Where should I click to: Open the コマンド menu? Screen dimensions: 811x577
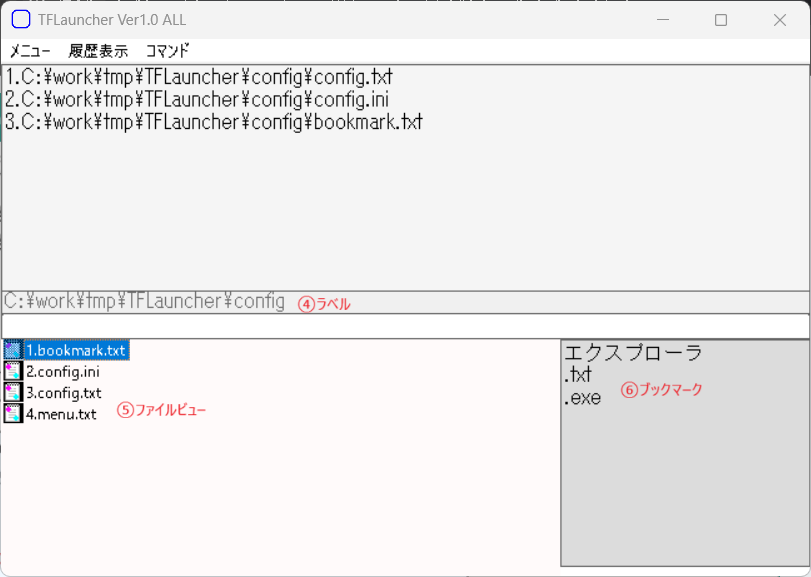[167, 51]
